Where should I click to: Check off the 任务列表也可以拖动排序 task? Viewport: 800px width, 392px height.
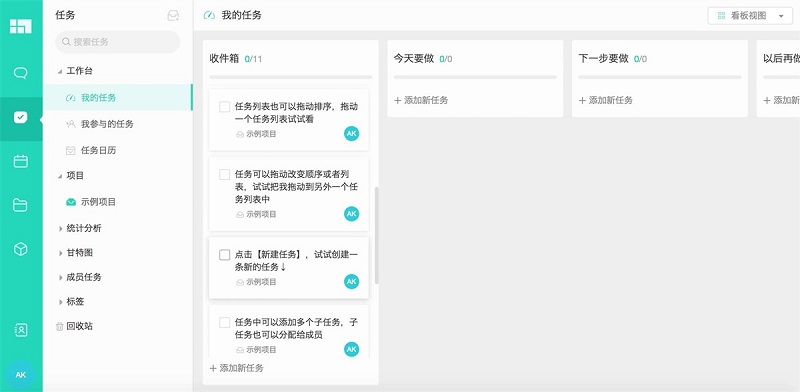pyautogui.click(x=224, y=107)
